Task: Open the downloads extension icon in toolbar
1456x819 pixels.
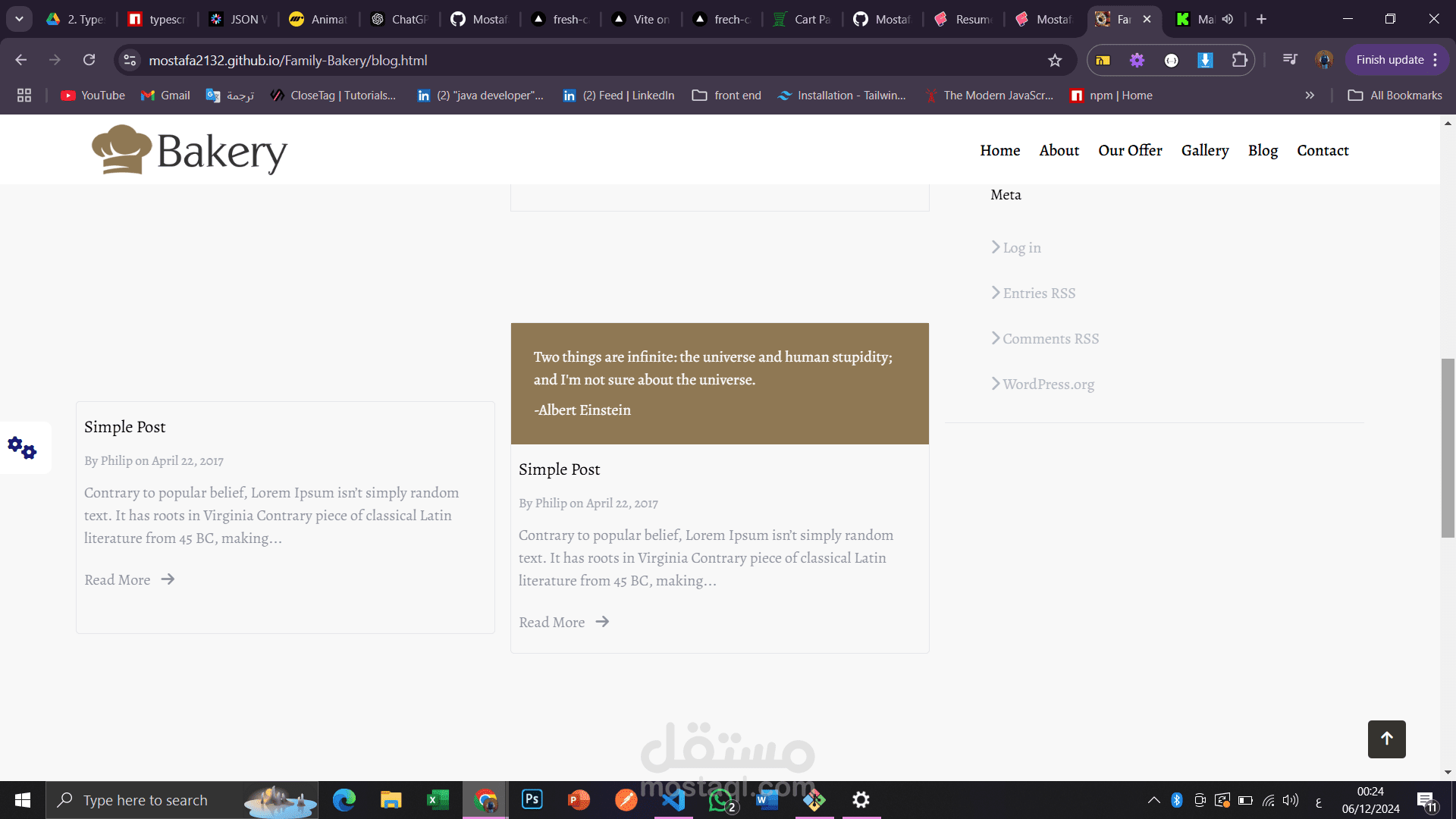Action: (x=1205, y=60)
